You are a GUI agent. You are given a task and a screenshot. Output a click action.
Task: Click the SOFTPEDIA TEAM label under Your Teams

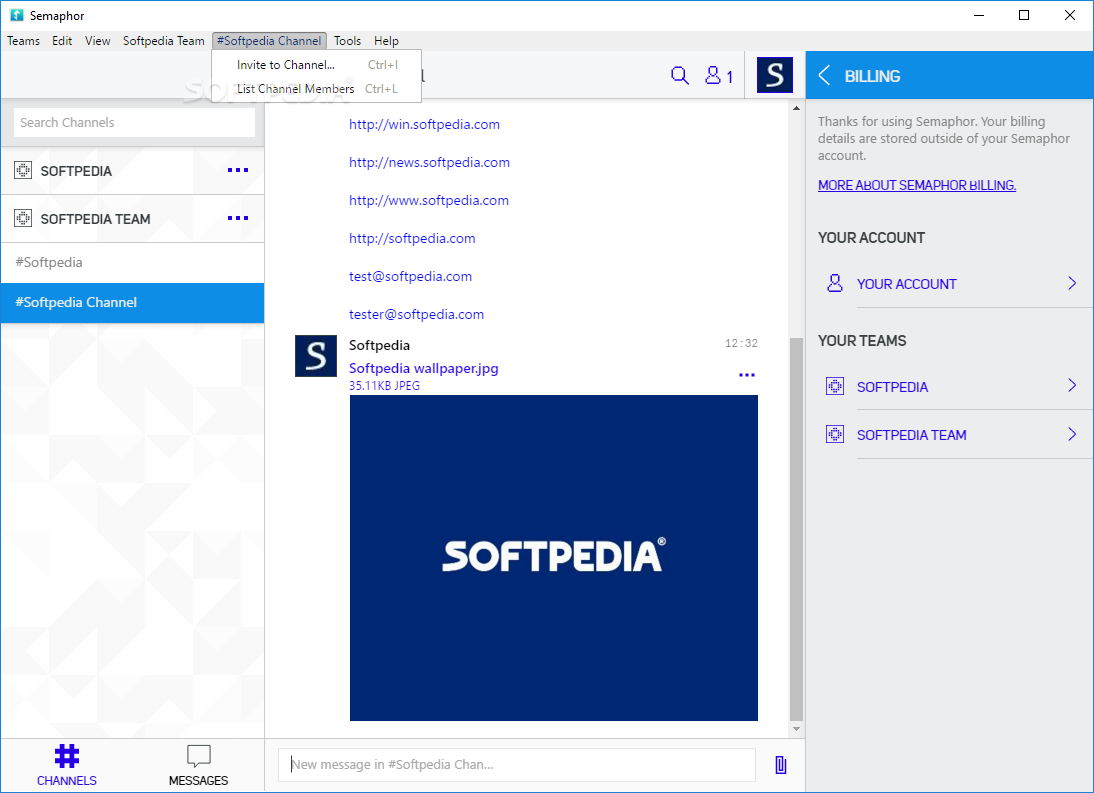(x=911, y=435)
